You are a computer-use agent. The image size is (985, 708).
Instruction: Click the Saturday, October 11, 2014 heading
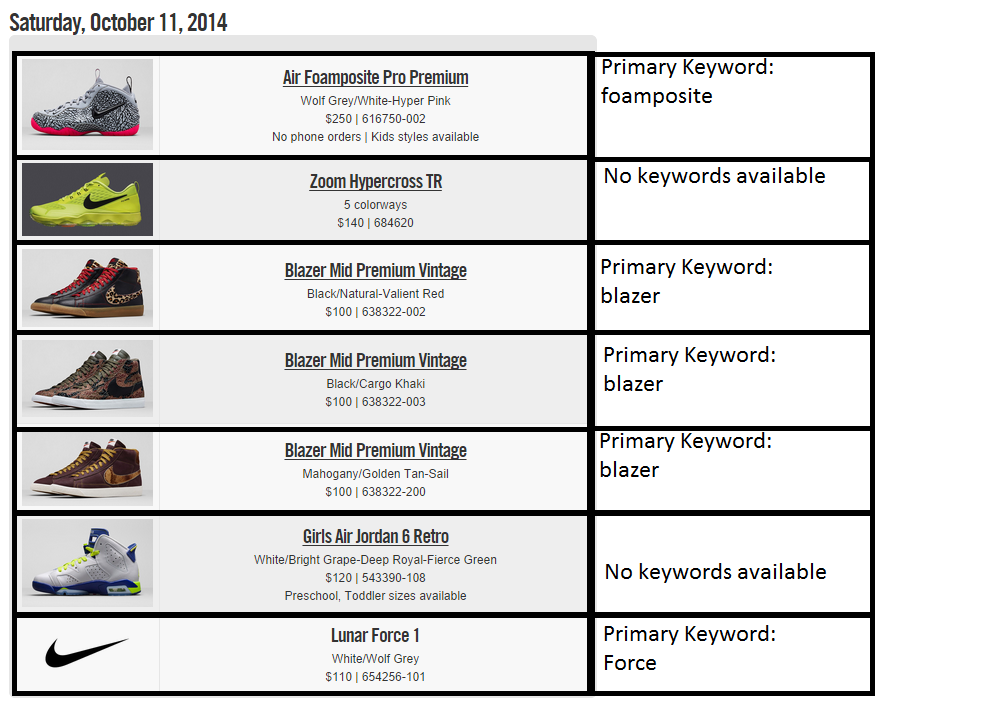click(118, 22)
